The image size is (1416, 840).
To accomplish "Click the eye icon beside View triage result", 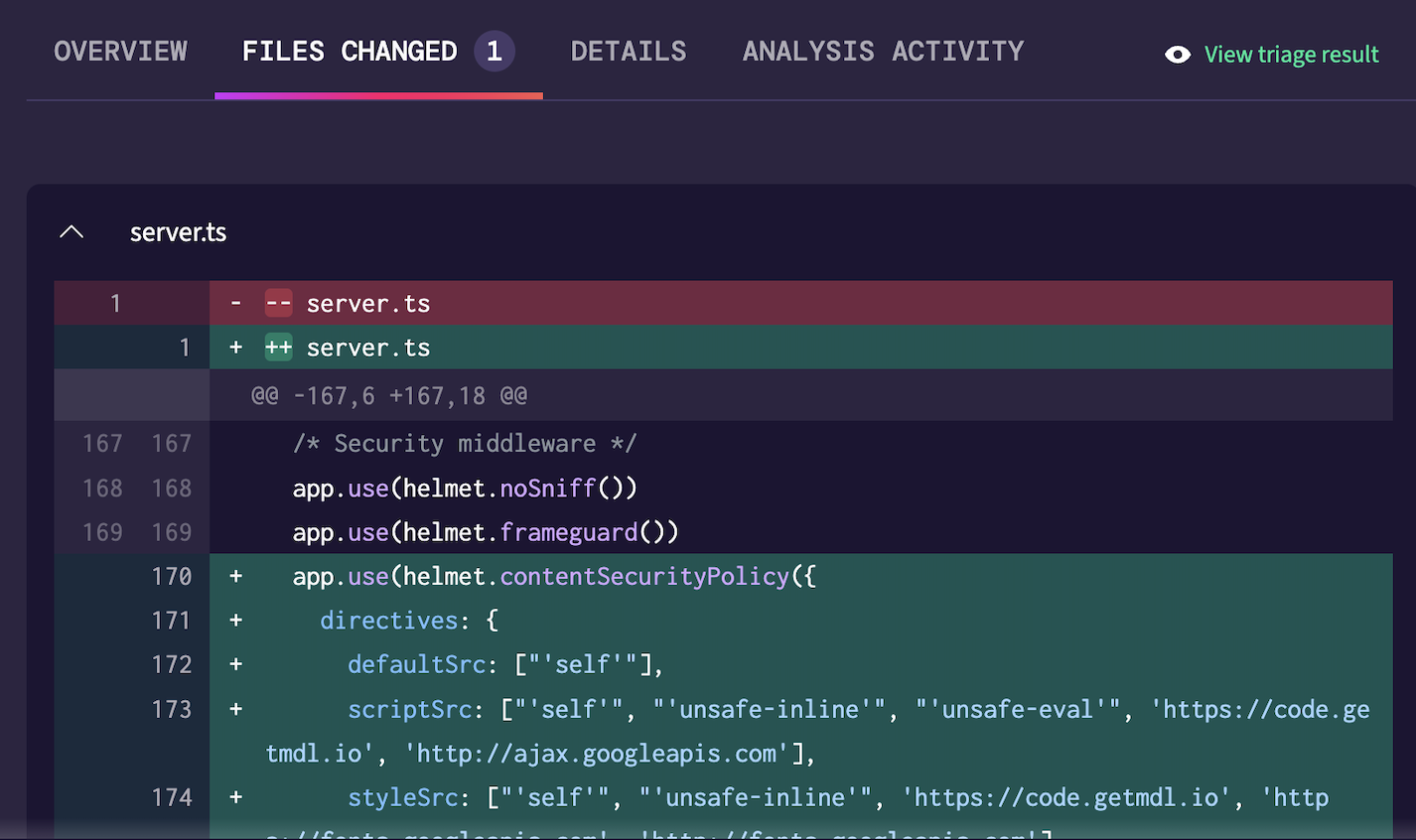I will pos(1178,55).
